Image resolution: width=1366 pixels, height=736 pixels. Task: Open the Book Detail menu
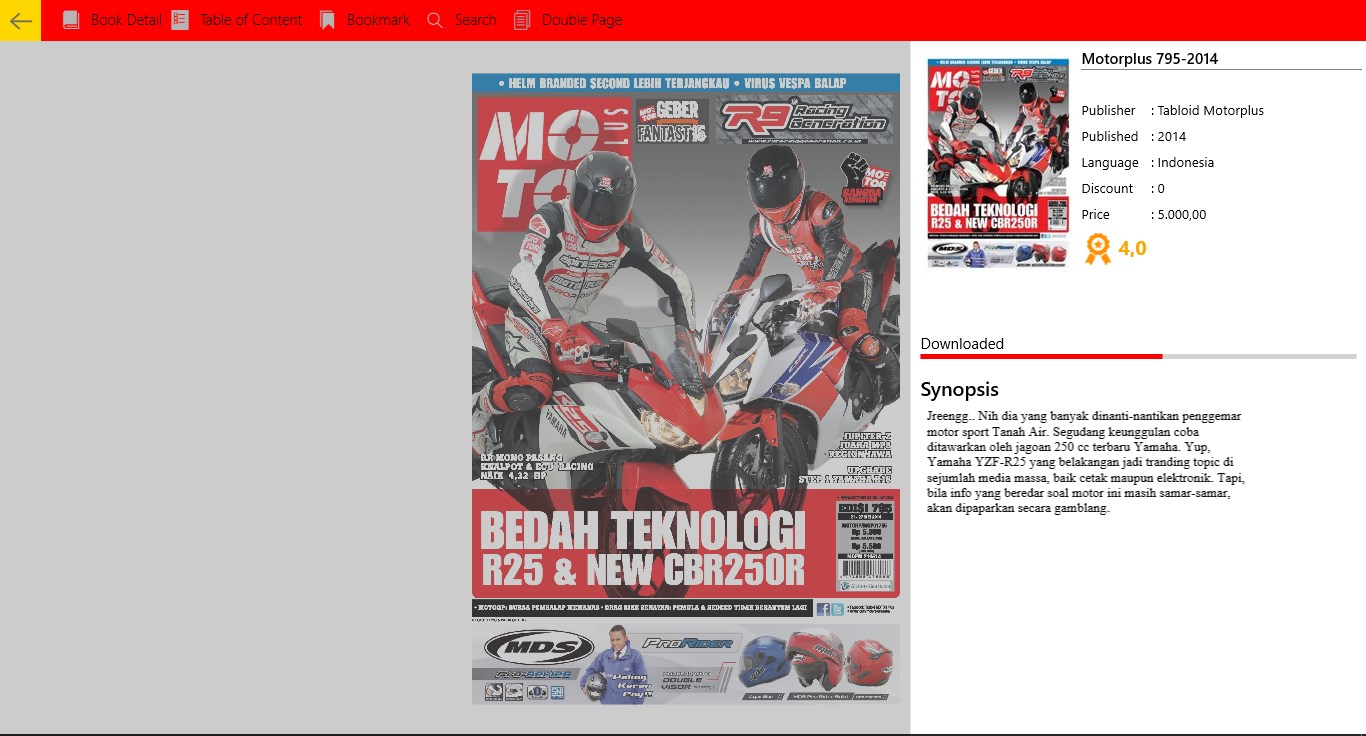click(x=126, y=20)
